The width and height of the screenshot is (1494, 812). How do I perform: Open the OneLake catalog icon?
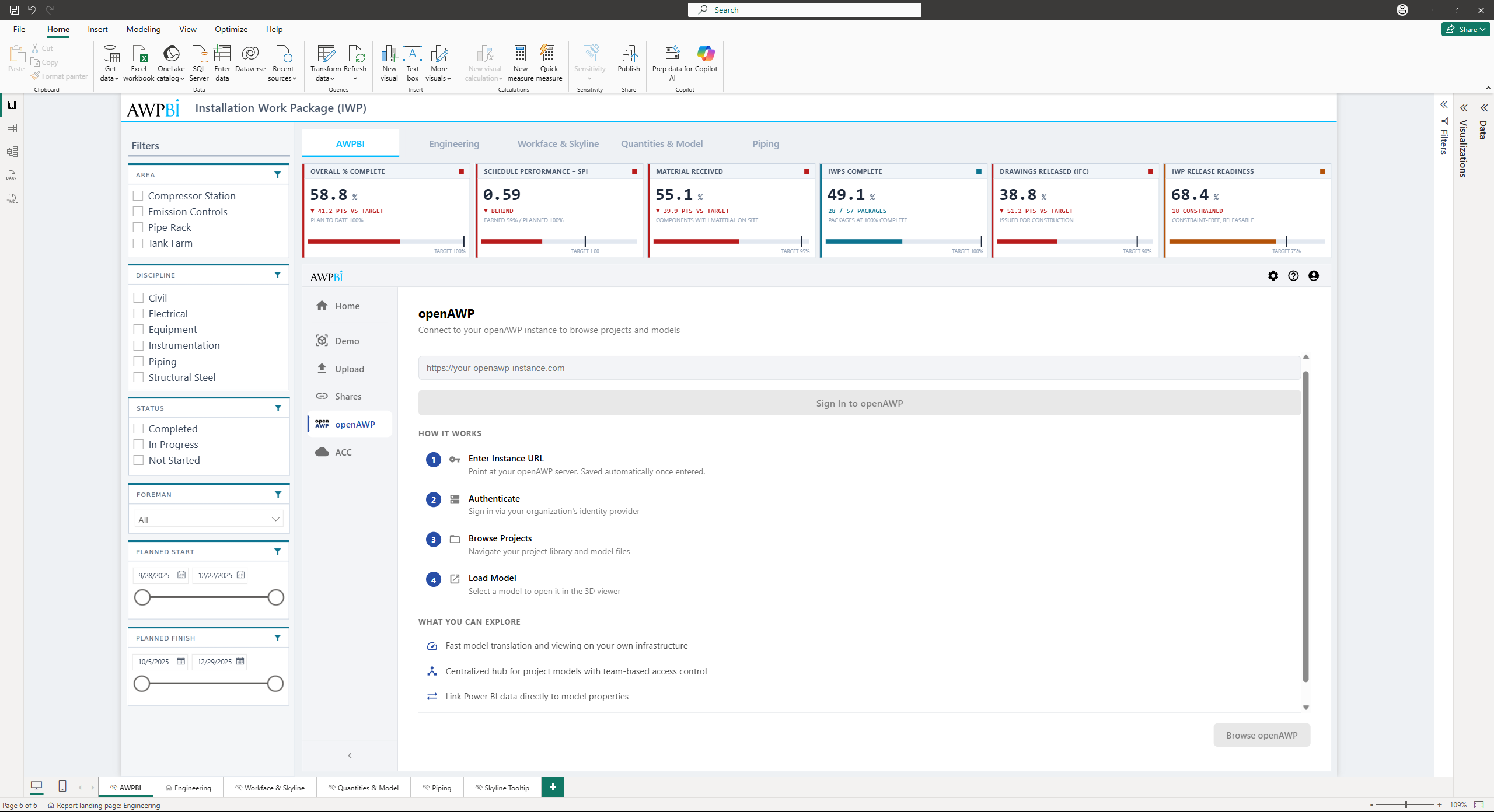(x=171, y=62)
